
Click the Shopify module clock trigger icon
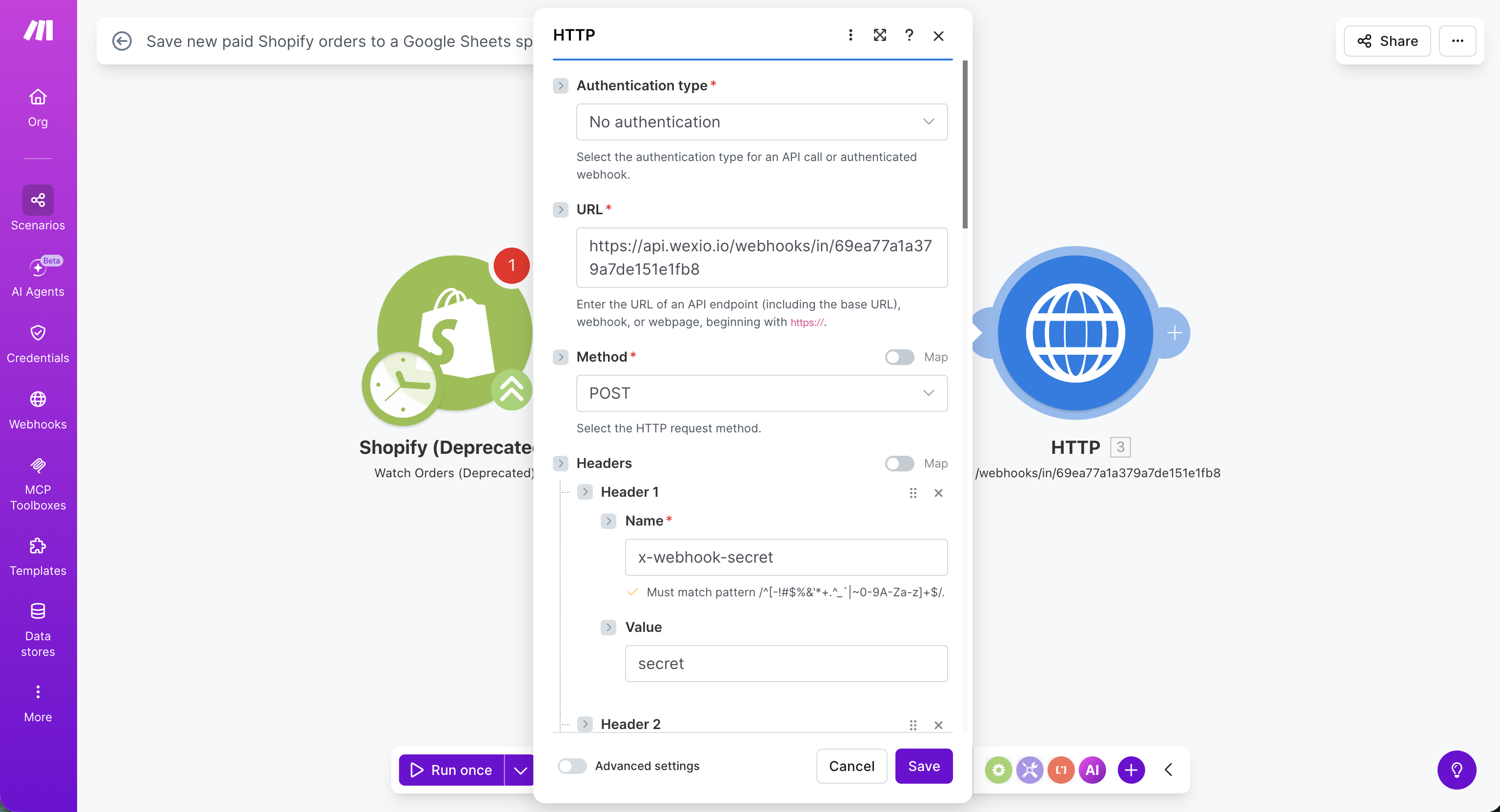point(401,386)
